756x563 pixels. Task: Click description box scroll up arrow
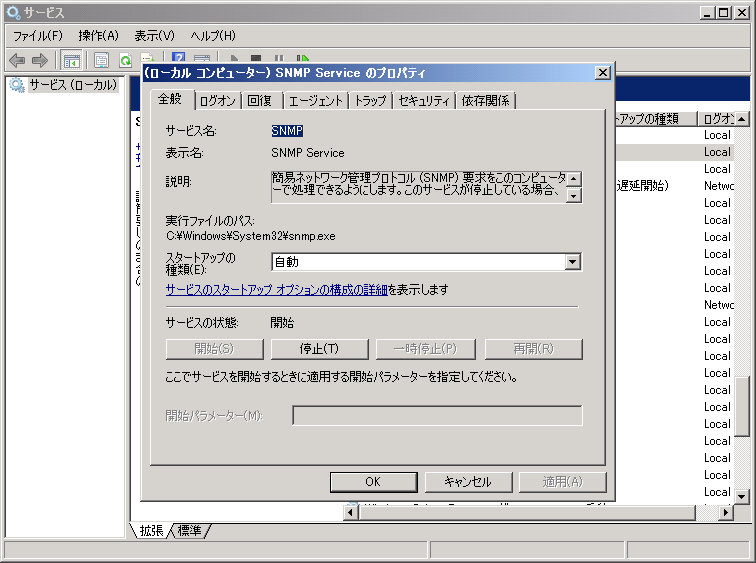click(x=573, y=179)
